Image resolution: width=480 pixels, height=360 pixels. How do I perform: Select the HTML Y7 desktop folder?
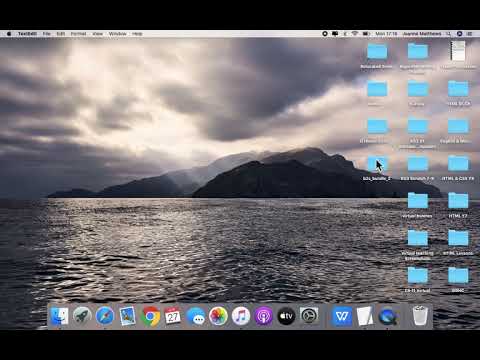pyautogui.click(x=458, y=205)
